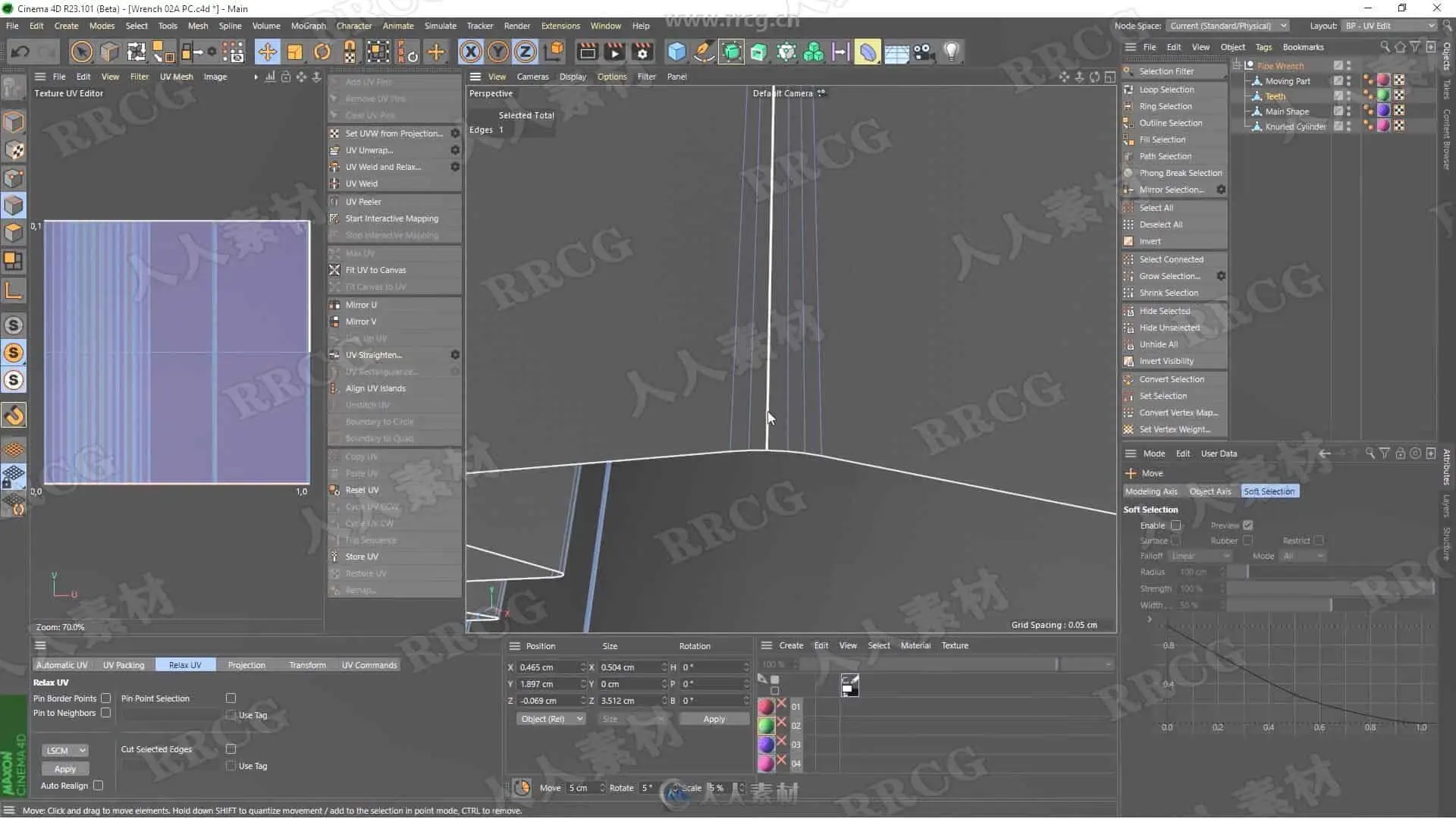Toggle Soft Selection Enable checkbox
Image resolution: width=1456 pixels, height=819 pixels.
click(x=1175, y=526)
